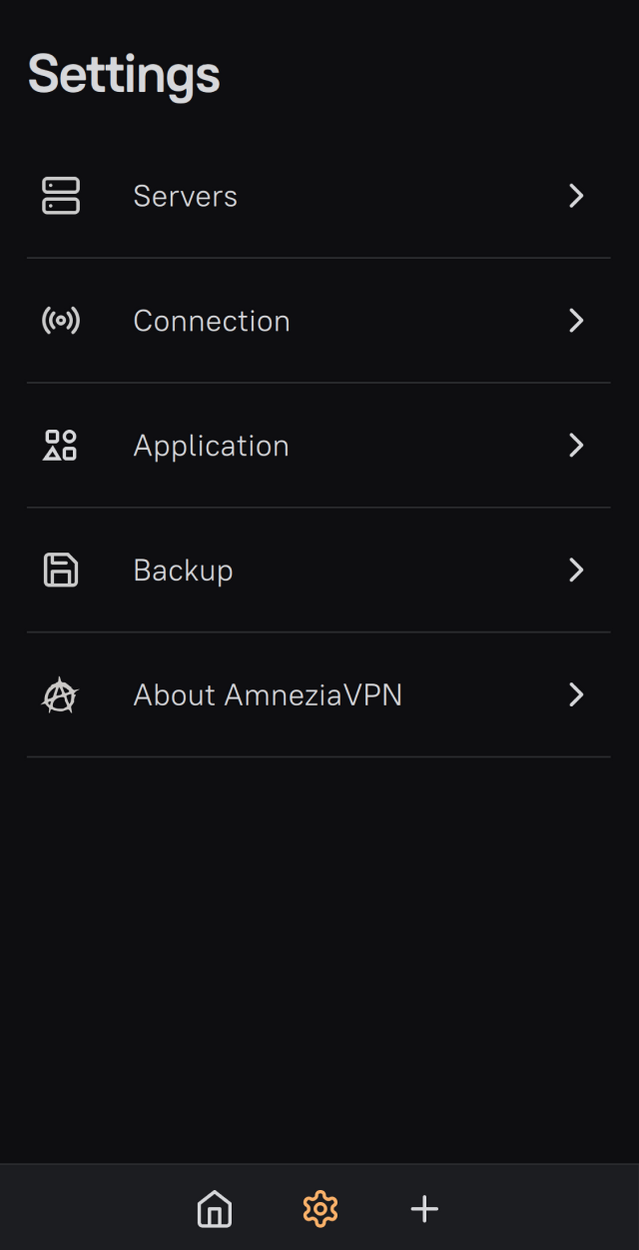This screenshot has width=639, height=1250.
Task: Select the Application text label
Action: 211,446
